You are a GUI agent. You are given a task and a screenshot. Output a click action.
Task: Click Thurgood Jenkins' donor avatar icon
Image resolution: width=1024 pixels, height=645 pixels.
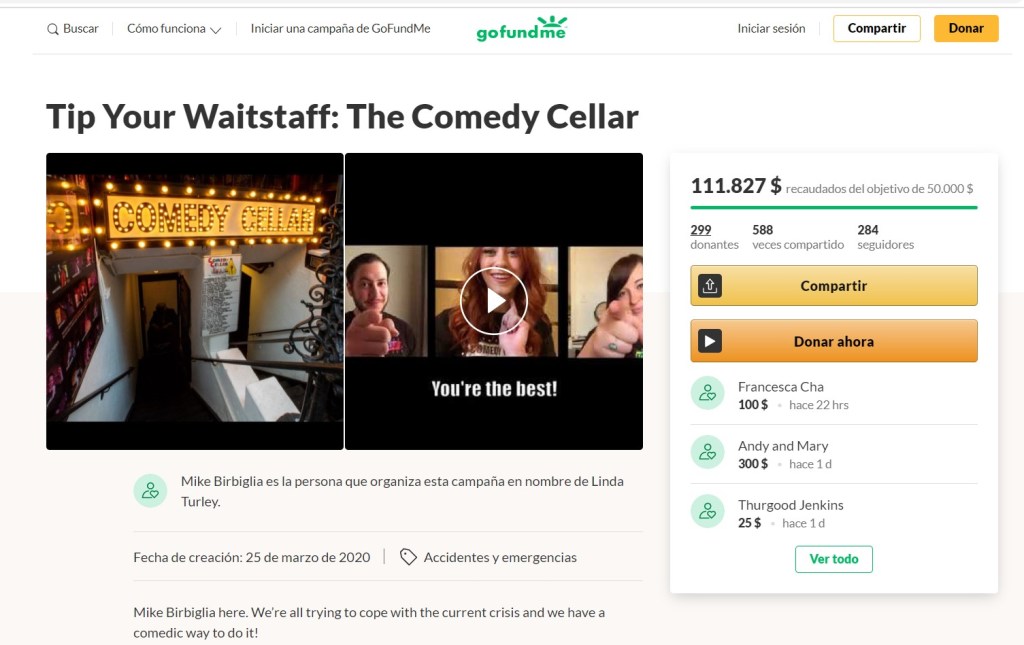(708, 511)
